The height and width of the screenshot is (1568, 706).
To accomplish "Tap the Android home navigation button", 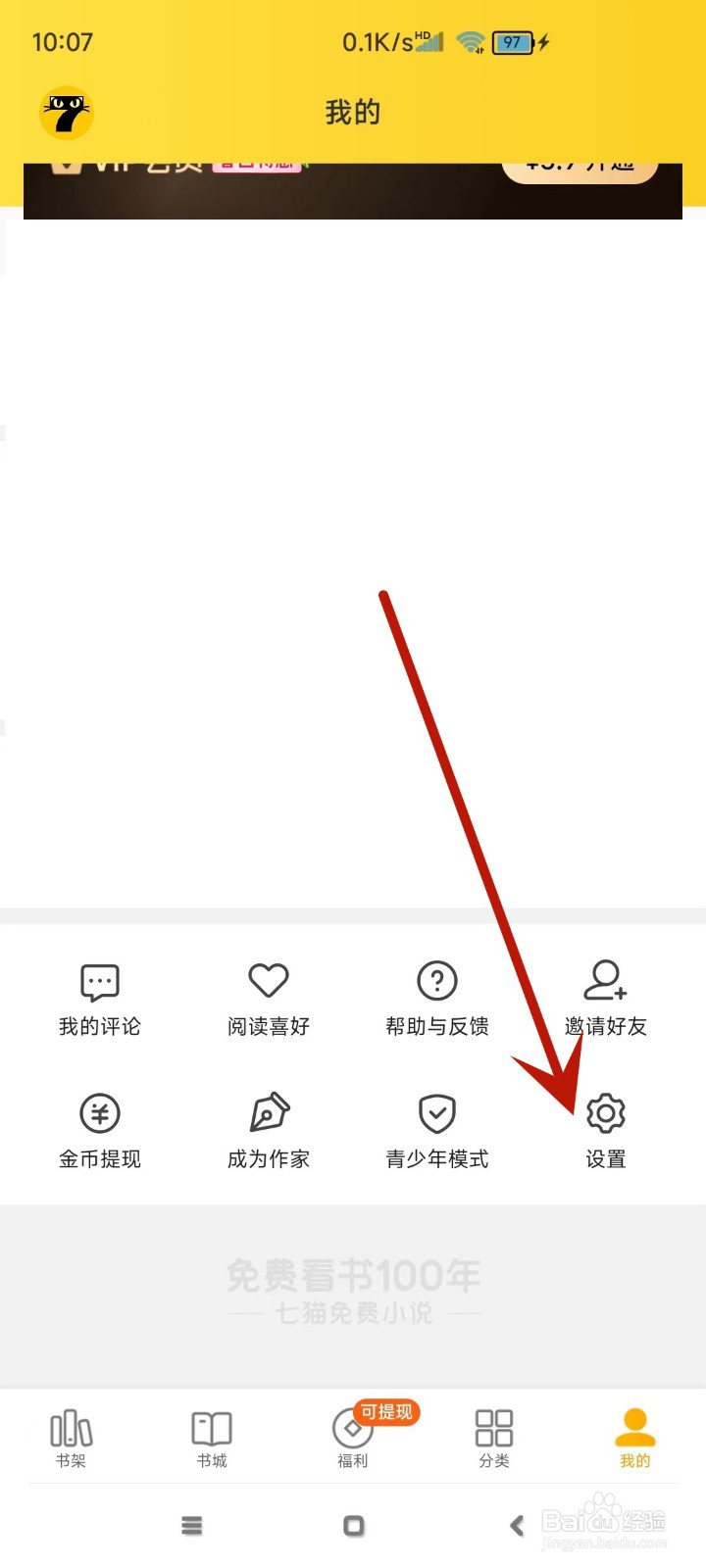I will click(354, 1526).
